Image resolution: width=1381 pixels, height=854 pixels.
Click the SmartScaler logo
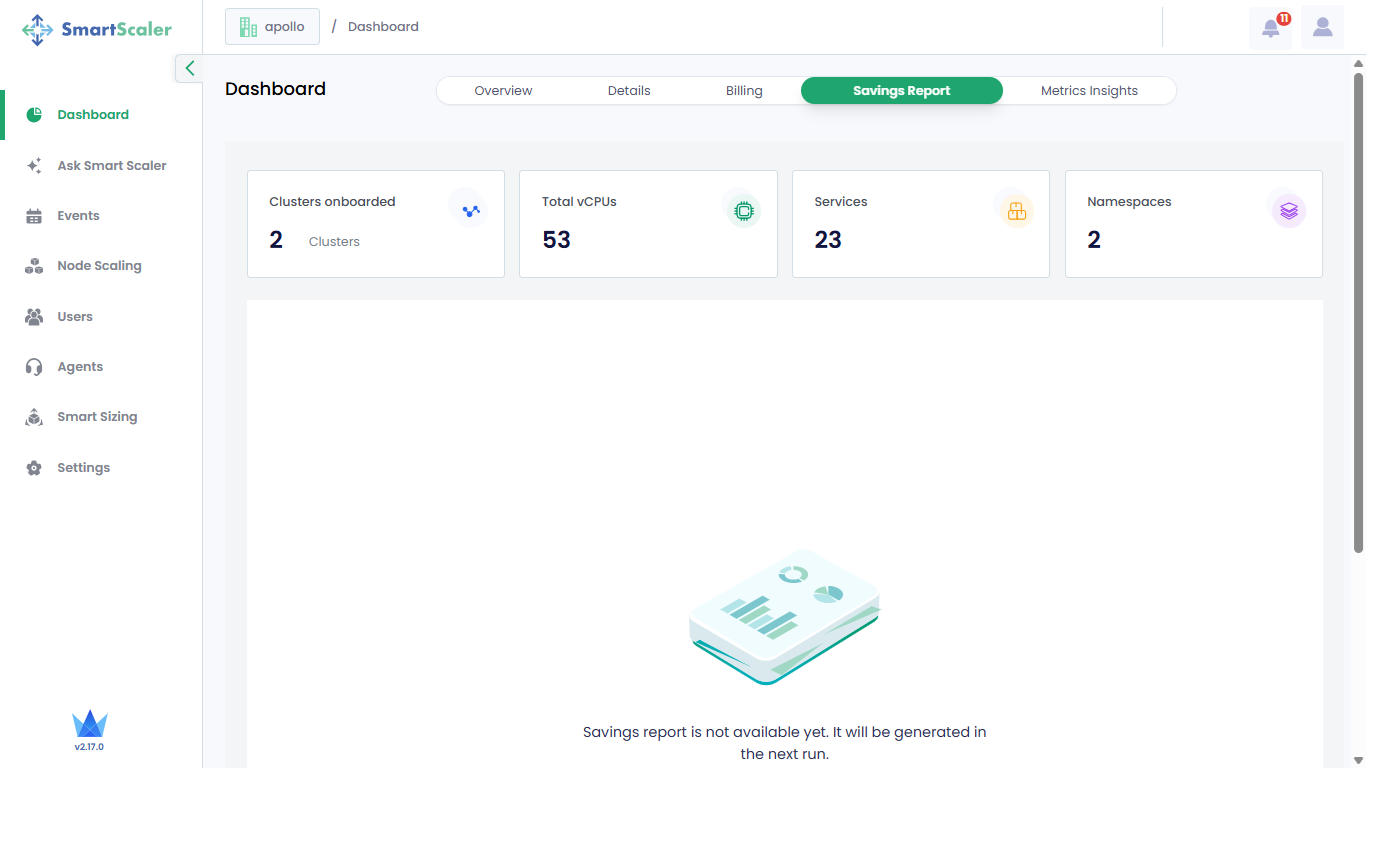97,29
